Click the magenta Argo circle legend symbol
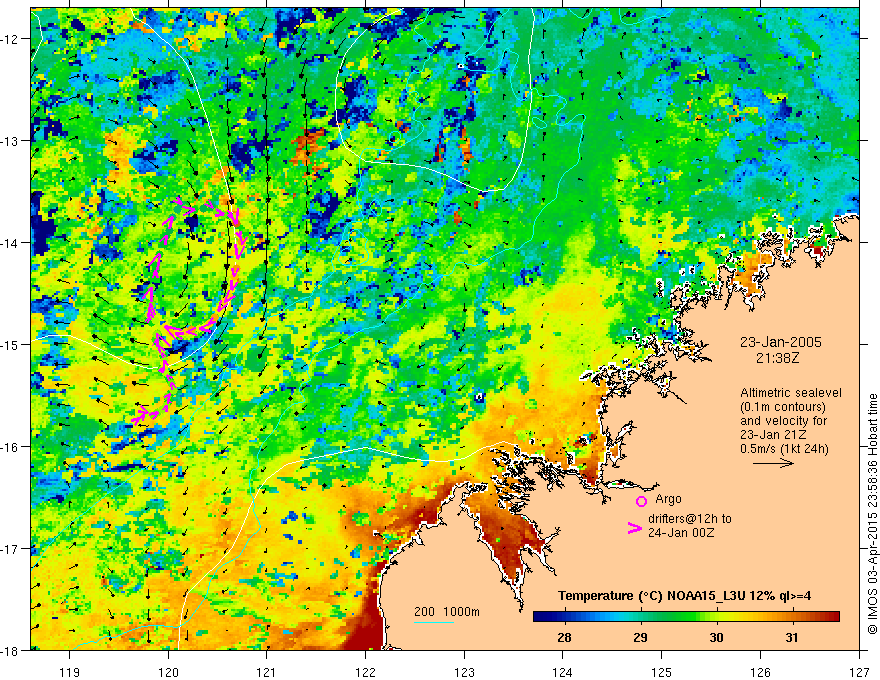This screenshot has height=680, width=880. point(641,501)
